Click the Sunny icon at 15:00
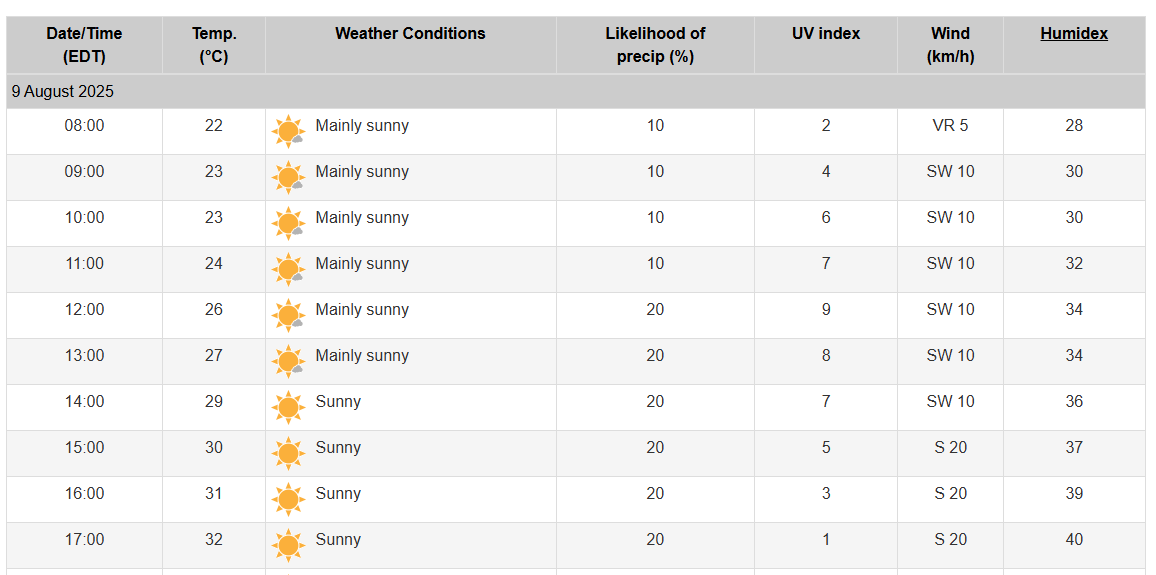The image size is (1156, 575). pos(288,453)
